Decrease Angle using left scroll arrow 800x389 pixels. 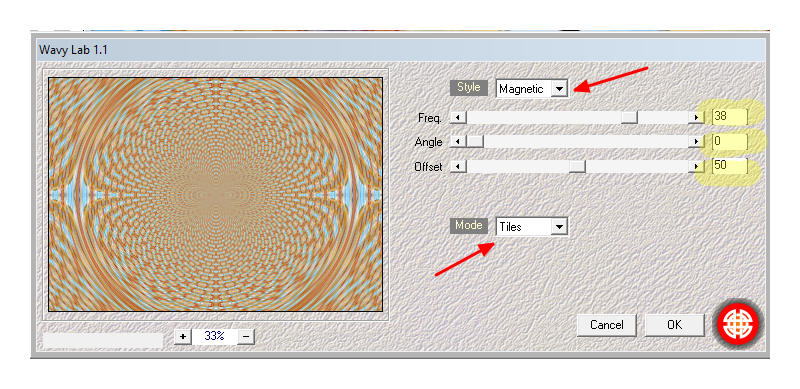[458, 141]
